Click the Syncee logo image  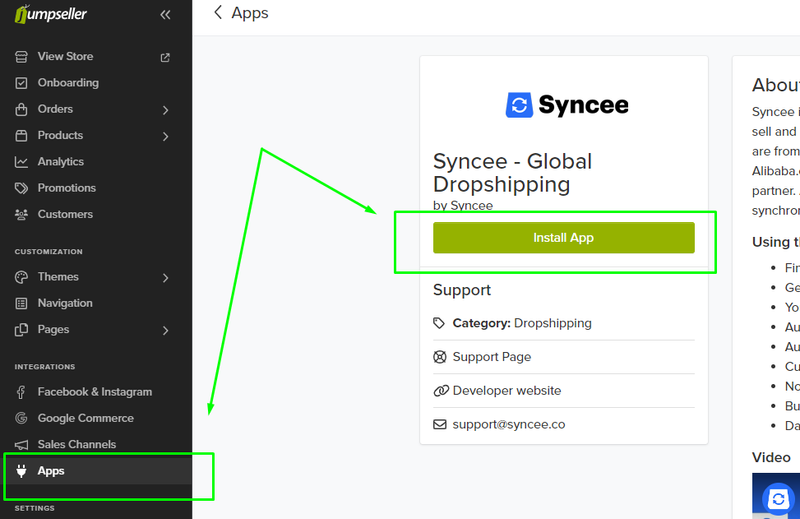click(x=567, y=105)
